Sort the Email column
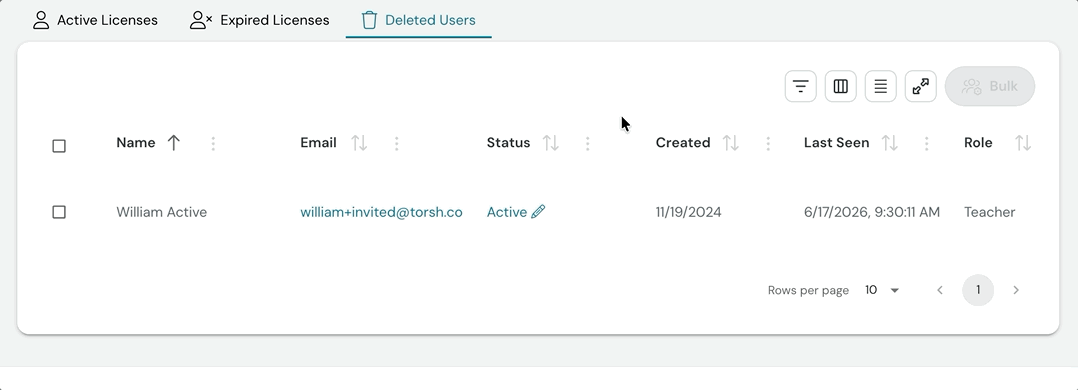1078x390 pixels. (359, 142)
